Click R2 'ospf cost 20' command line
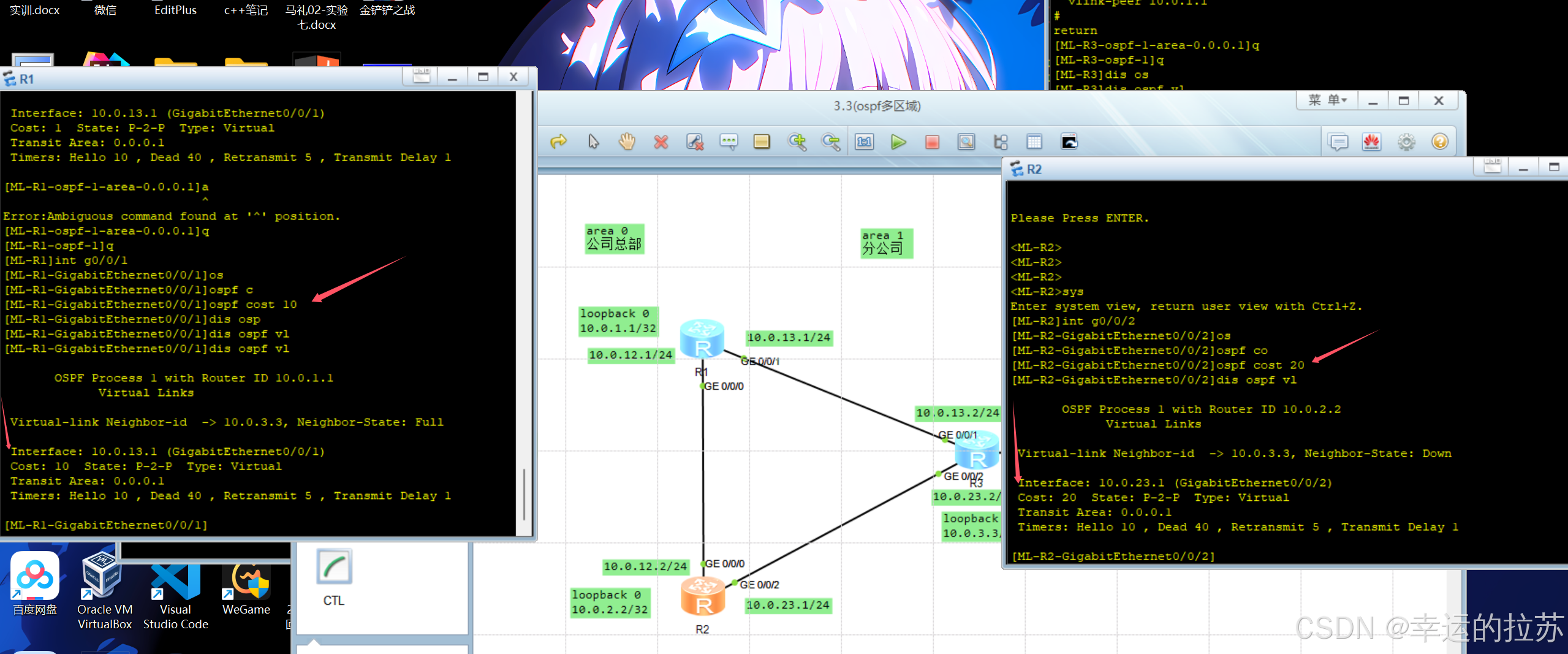Viewport: 1568px width, 654px height. tap(1158, 365)
